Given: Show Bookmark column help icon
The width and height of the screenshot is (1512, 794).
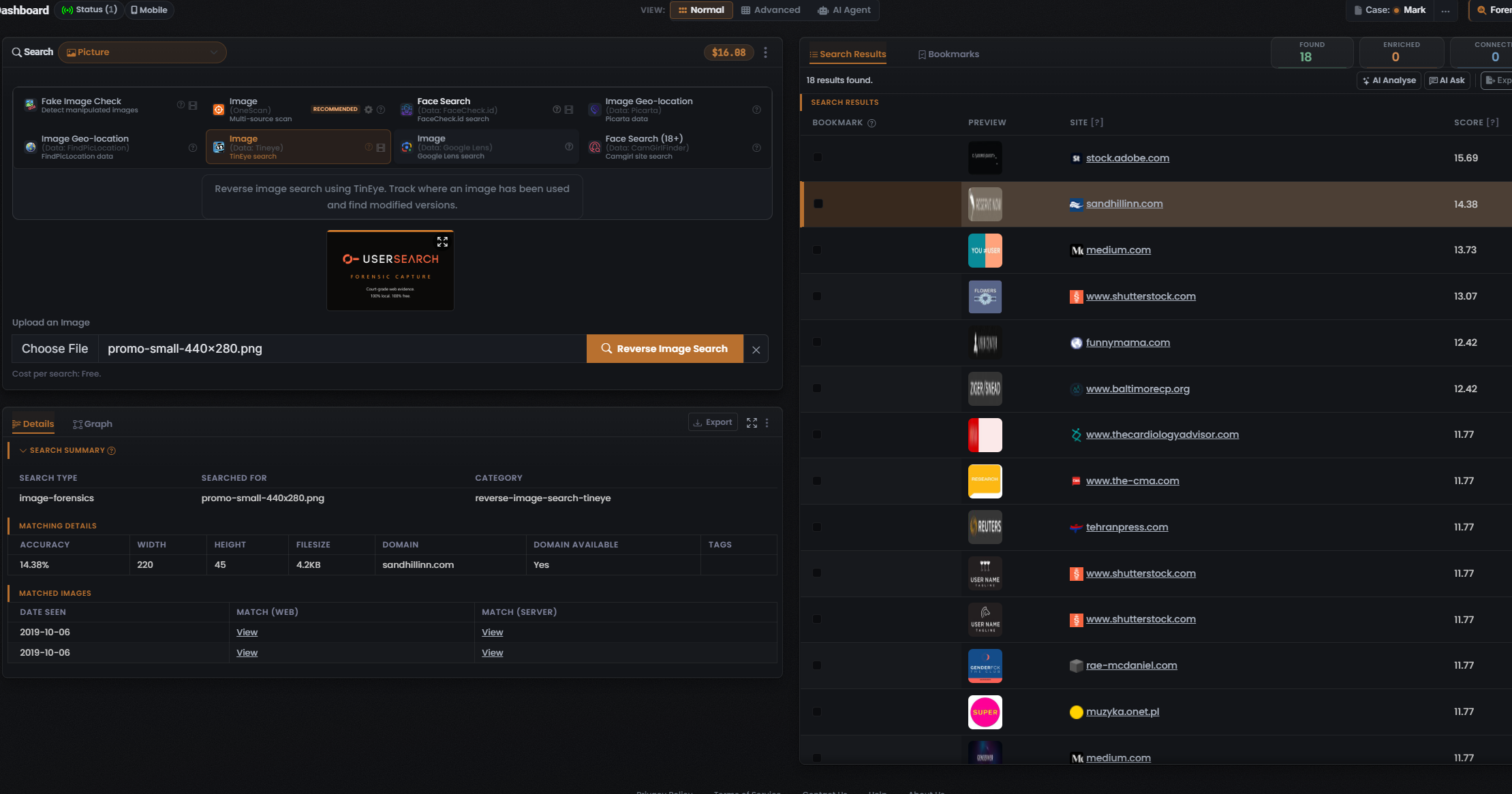Looking at the screenshot, I should 871,123.
